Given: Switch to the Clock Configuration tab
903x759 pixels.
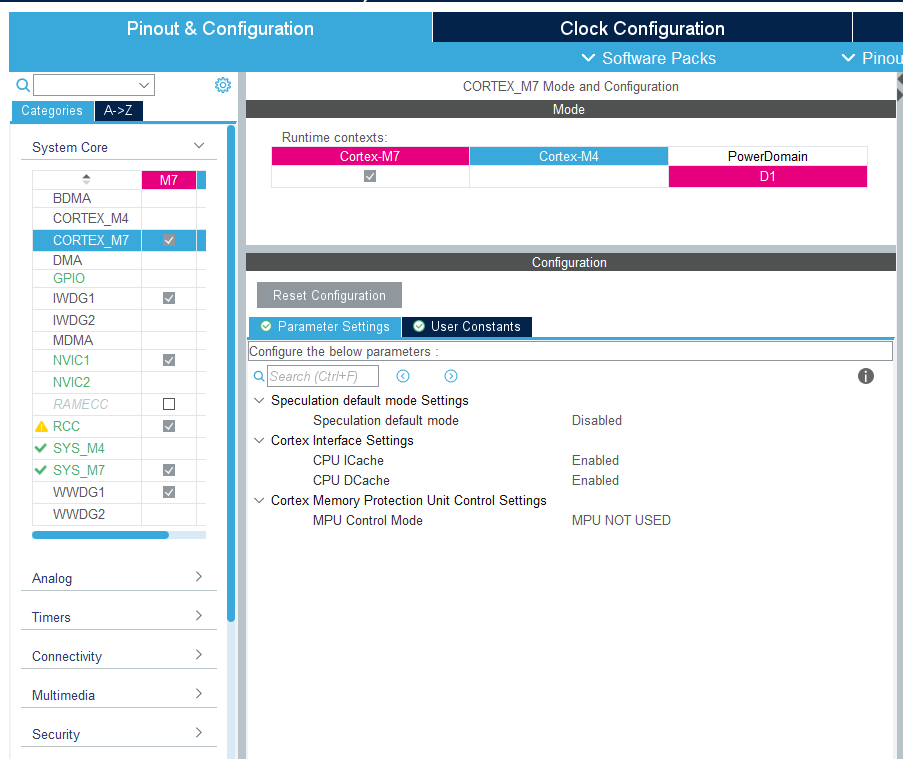Looking at the screenshot, I should (641, 28).
